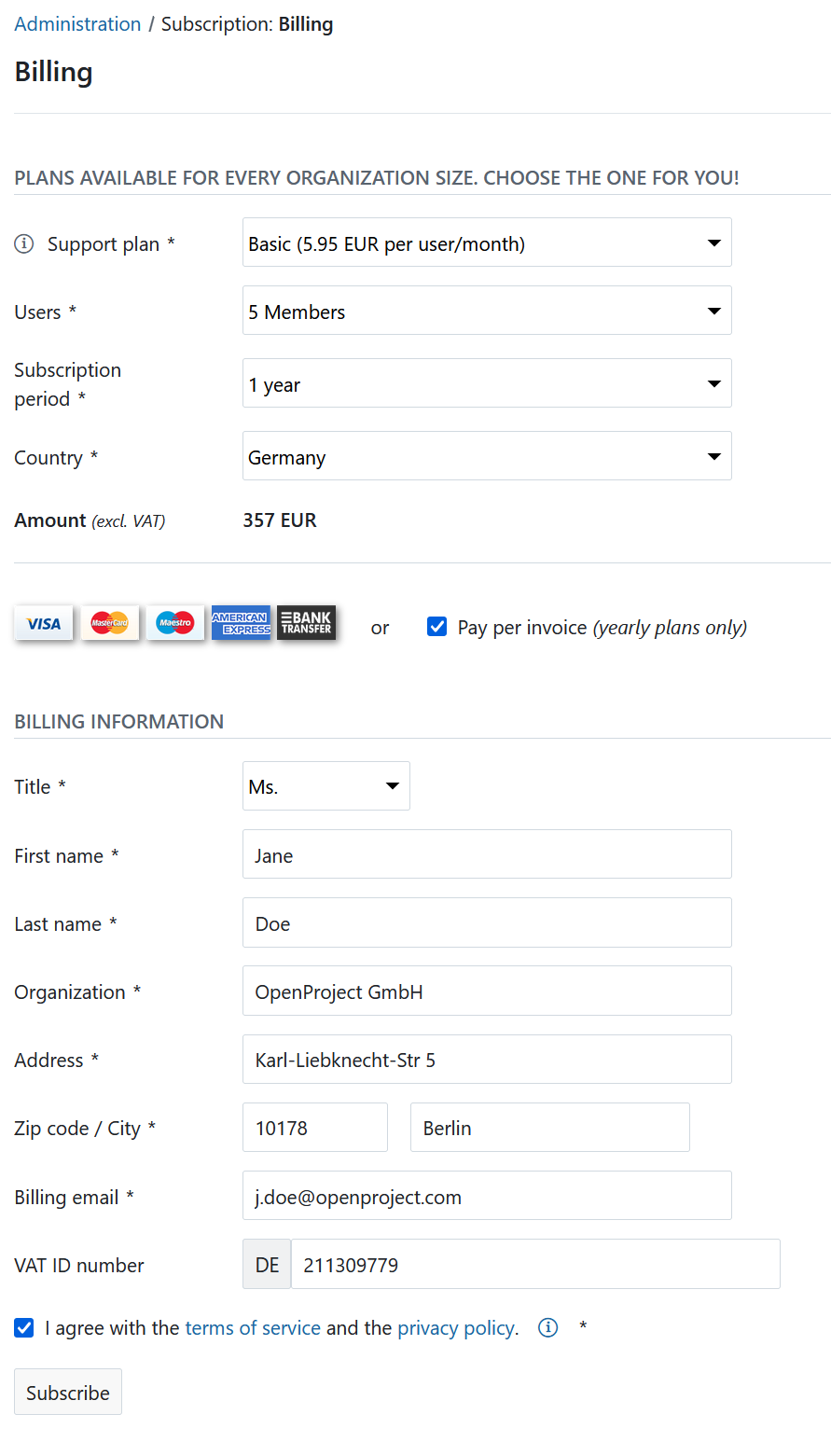Click the info icon beside privacy policy agreement
The image size is (831, 1456).
coord(547,1327)
